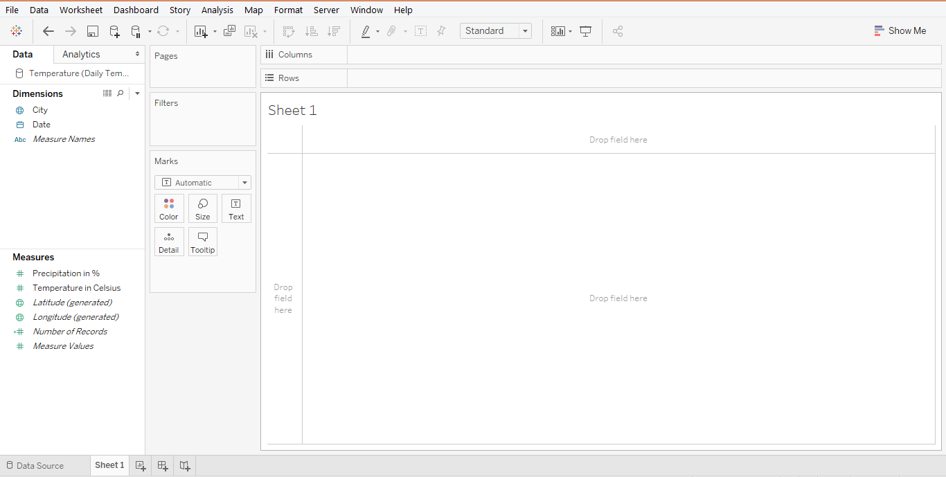Open the Dashboard menu
This screenshot has height=477, width=946.
pyautogui.click(x=136, y=10)
